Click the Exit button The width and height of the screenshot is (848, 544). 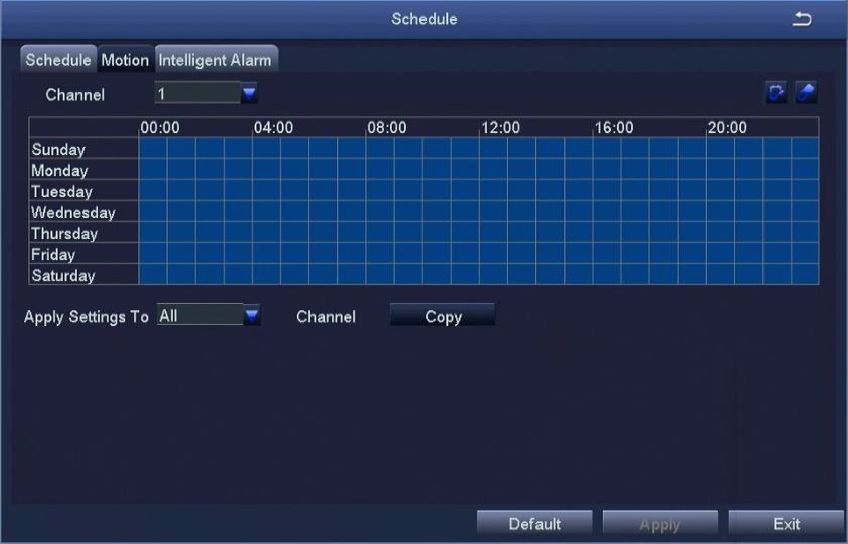[x=786, y=524]
